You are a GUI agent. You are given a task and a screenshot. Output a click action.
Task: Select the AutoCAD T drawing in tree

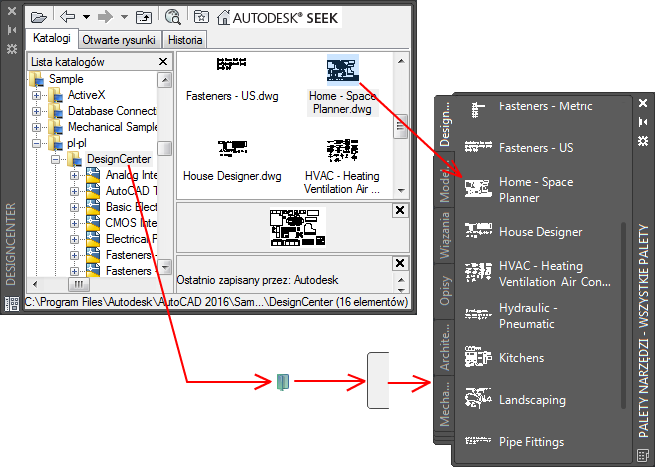131,191
